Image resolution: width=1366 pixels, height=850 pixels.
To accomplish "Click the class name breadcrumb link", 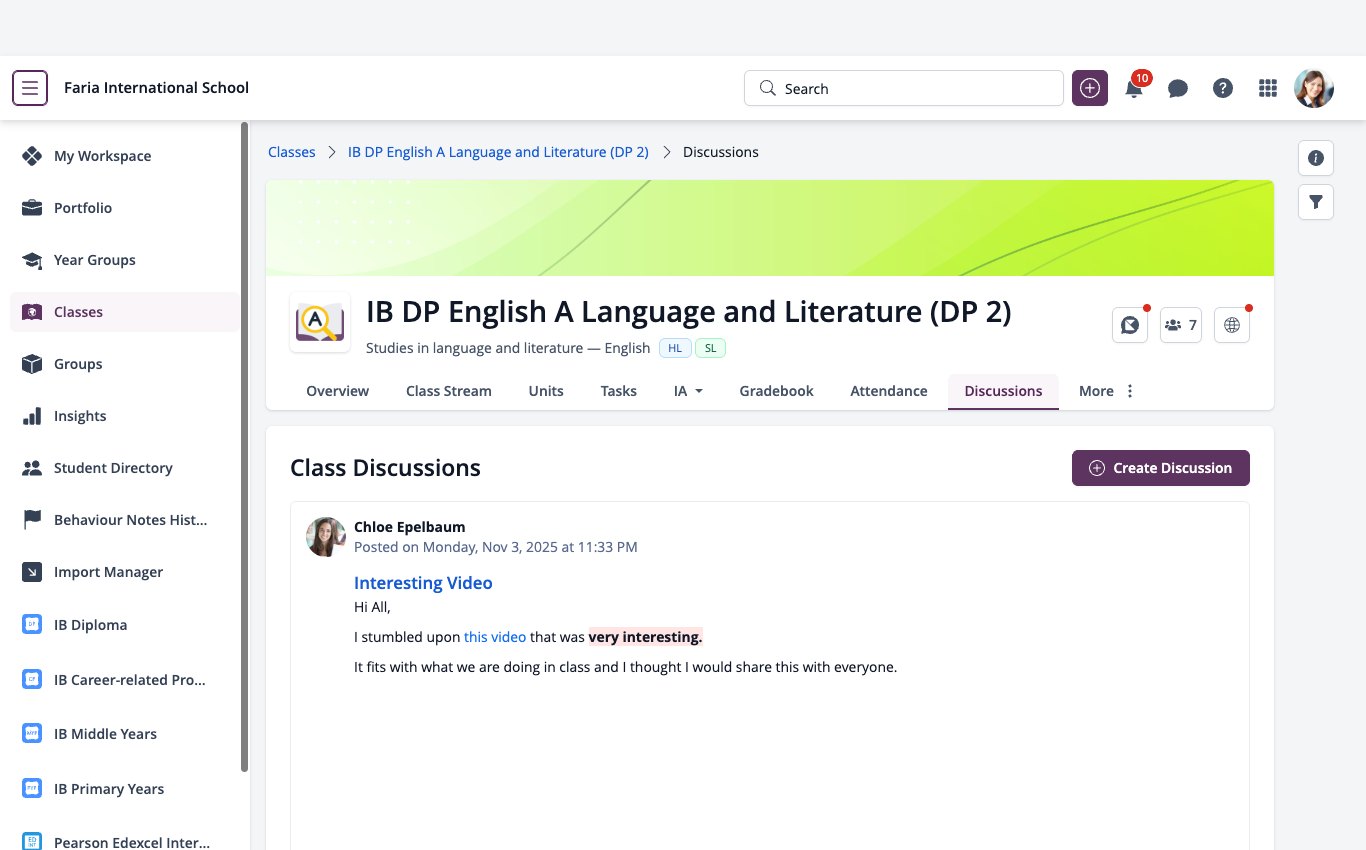I will pos(498,152).
